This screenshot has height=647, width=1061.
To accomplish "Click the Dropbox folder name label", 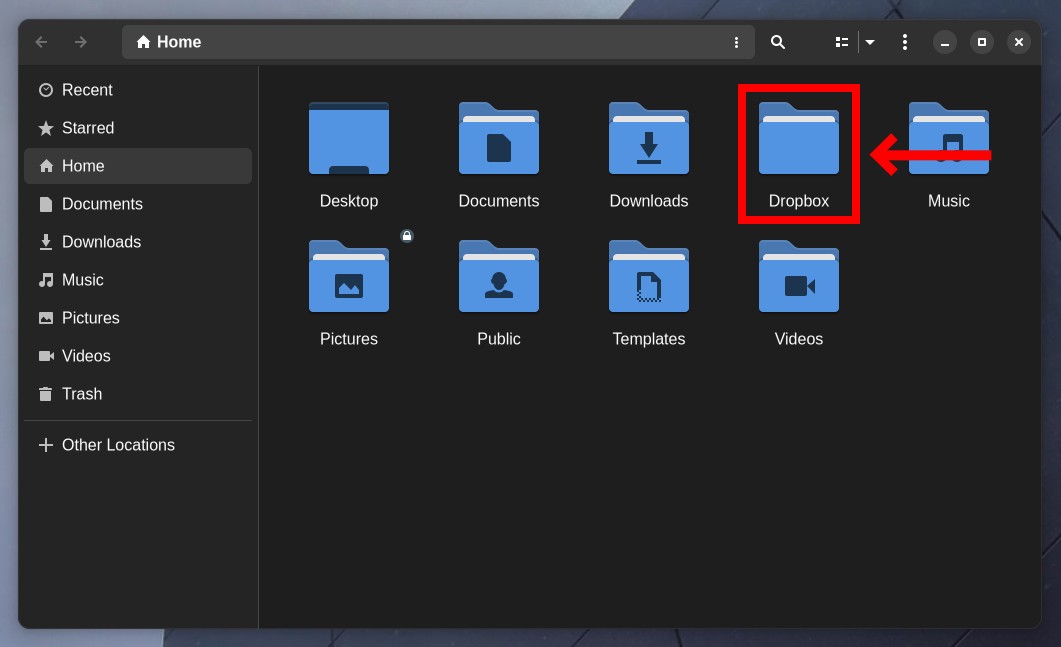I will (x=798, y=201).
